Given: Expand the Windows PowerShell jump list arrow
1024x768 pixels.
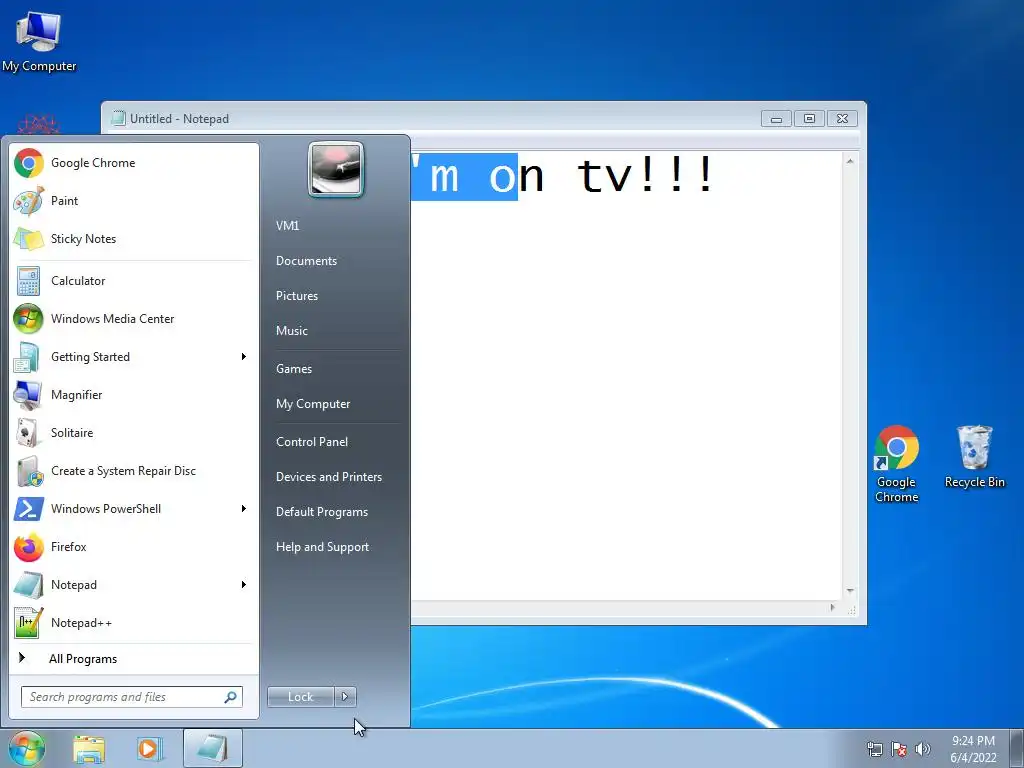Looking at the screenshot, I should (244, 509).
